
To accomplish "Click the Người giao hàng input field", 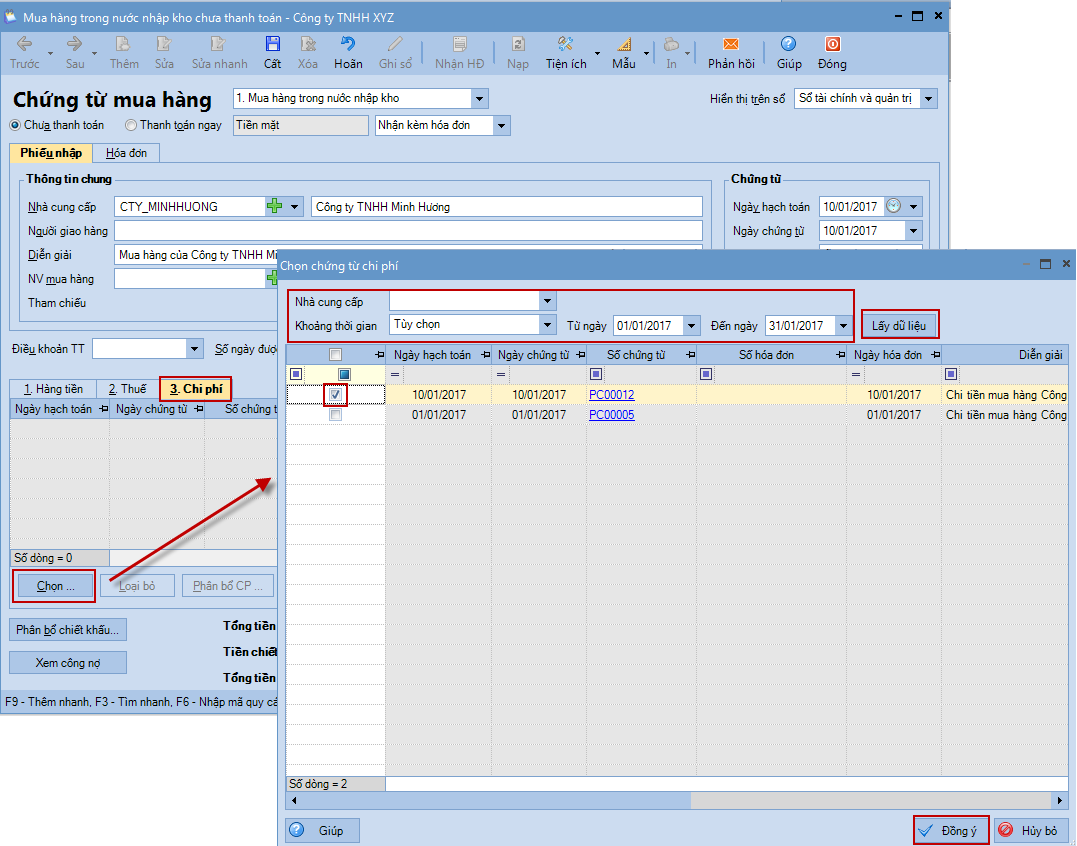I will [x=408, y=231].
